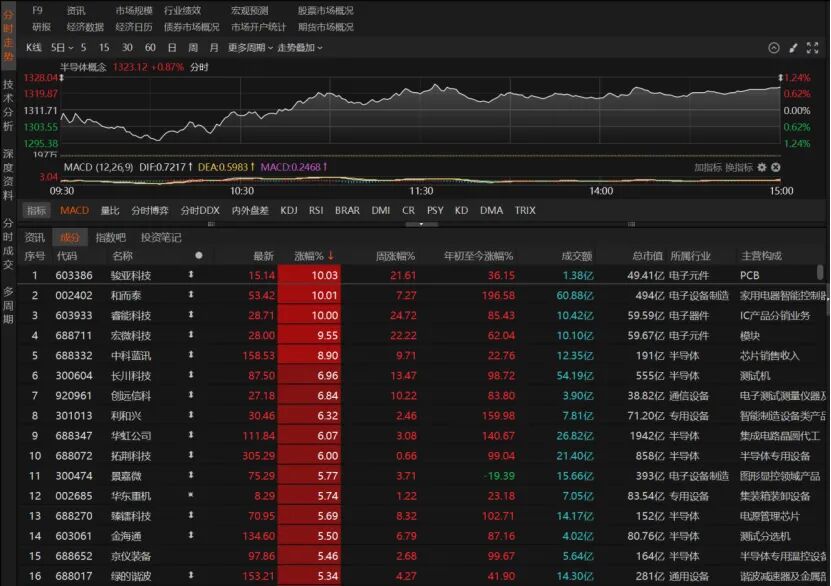Image resolution: width=831 pixels, height=586 pixels.
Task: Click the 加指标 add indicator button
Action: point(707,167)
